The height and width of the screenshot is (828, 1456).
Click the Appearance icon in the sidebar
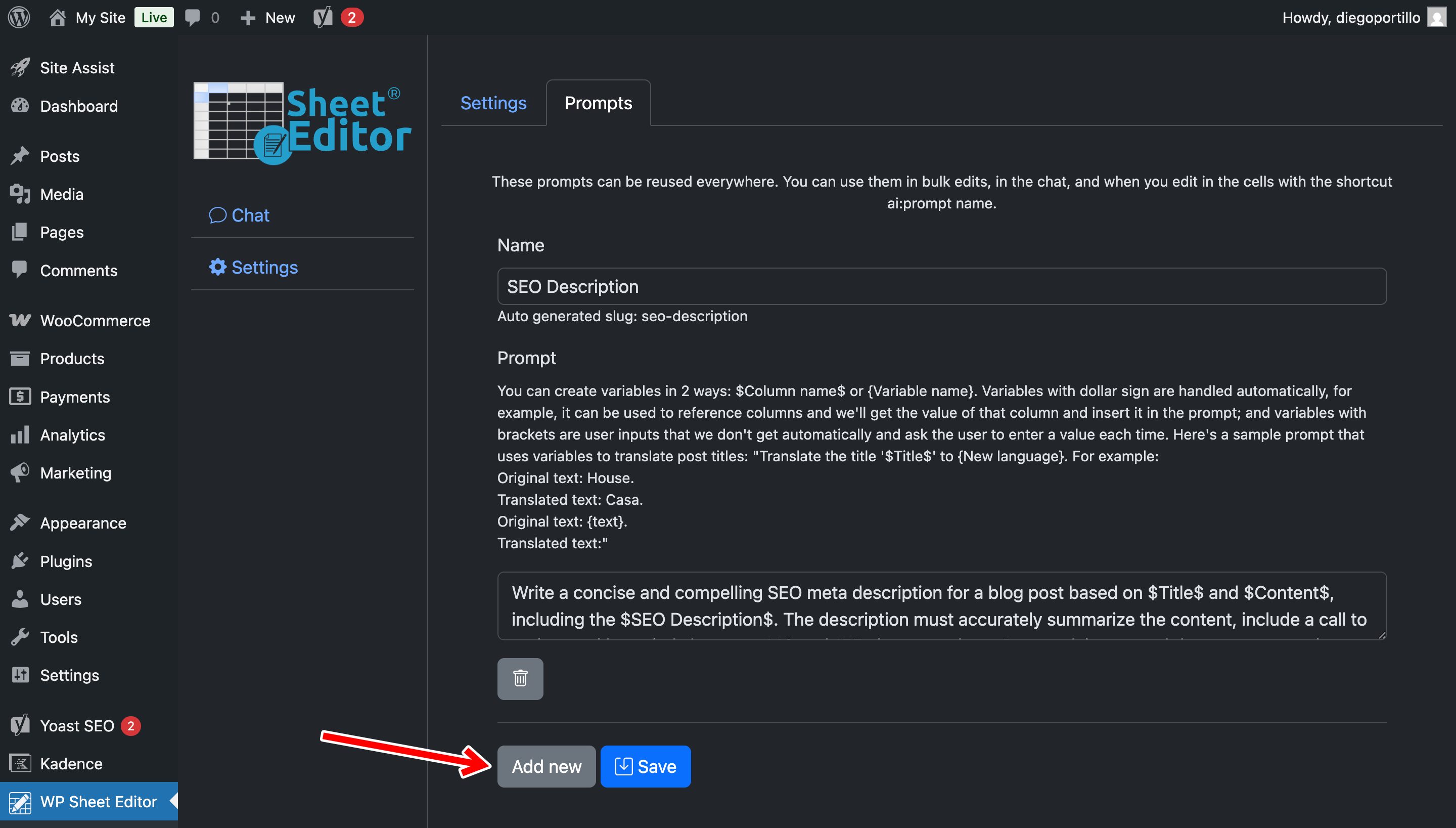(x=20, y=522)
